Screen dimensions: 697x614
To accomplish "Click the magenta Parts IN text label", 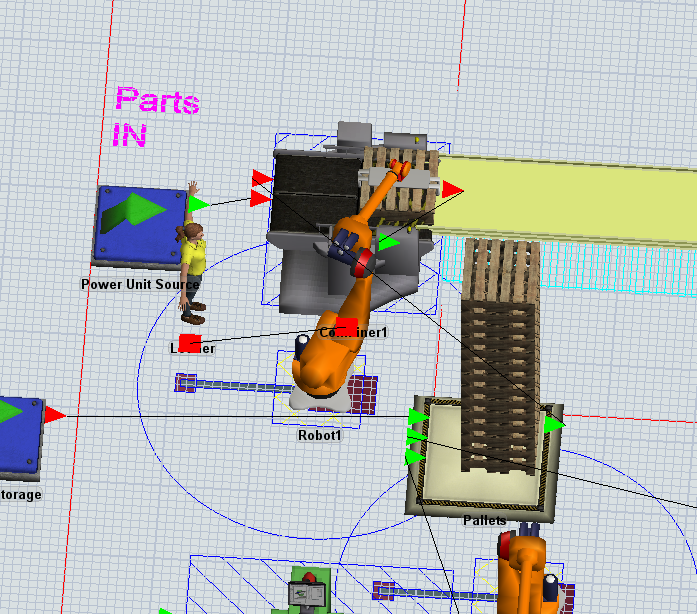I will click(x=155, y=117).
